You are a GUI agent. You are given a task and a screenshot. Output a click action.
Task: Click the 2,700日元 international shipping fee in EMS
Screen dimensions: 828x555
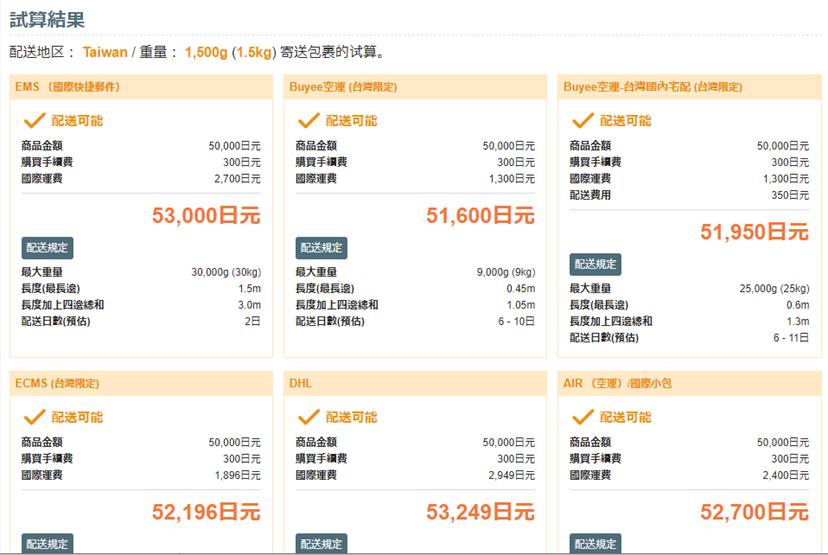tap(237, 178)
